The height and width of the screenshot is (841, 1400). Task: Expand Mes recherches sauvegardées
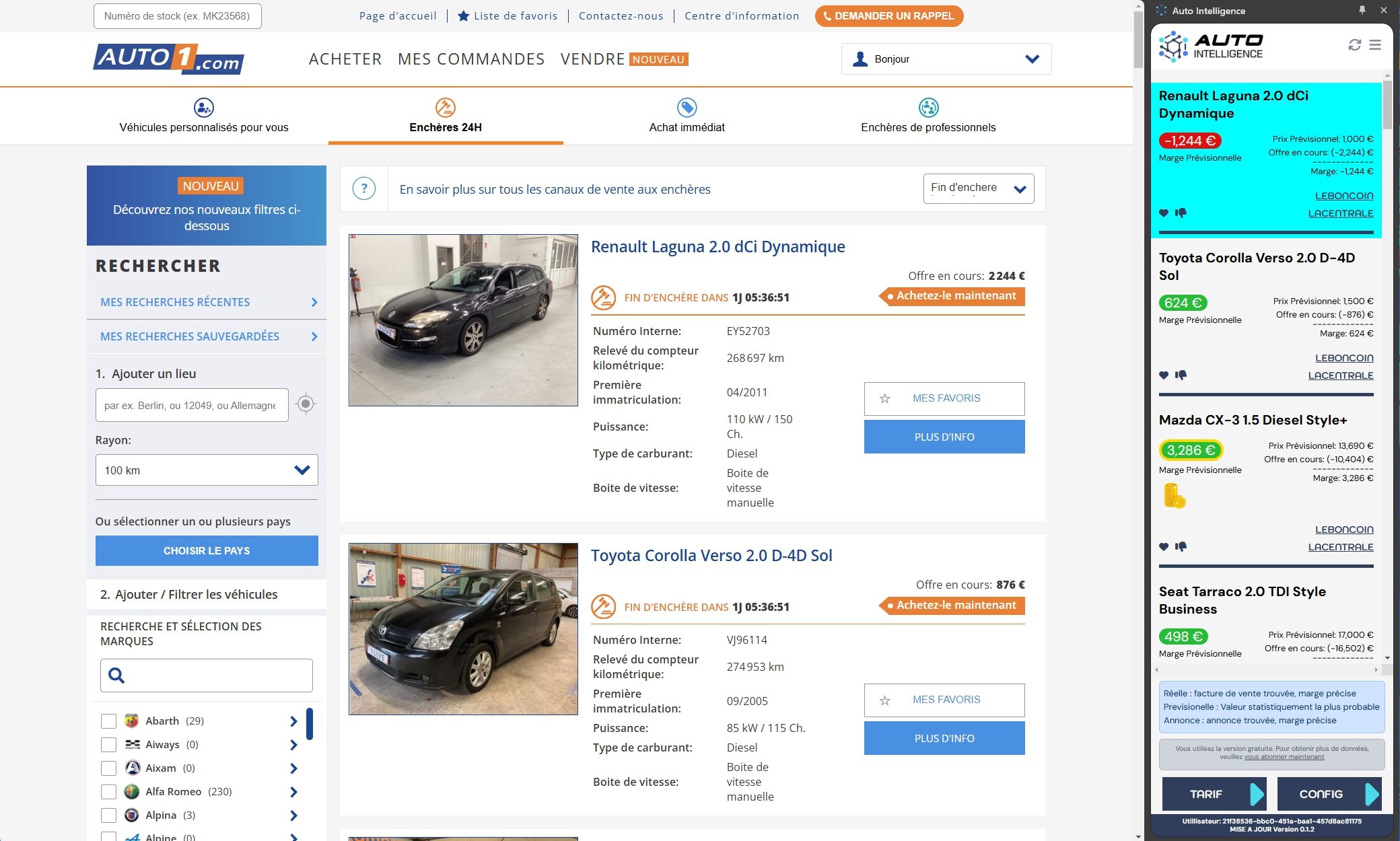(207, 336)
